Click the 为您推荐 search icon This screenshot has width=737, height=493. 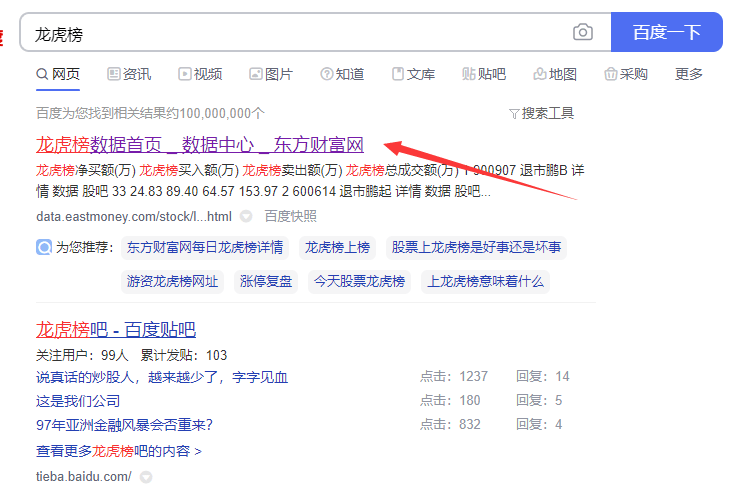click(x=44, y=247)
